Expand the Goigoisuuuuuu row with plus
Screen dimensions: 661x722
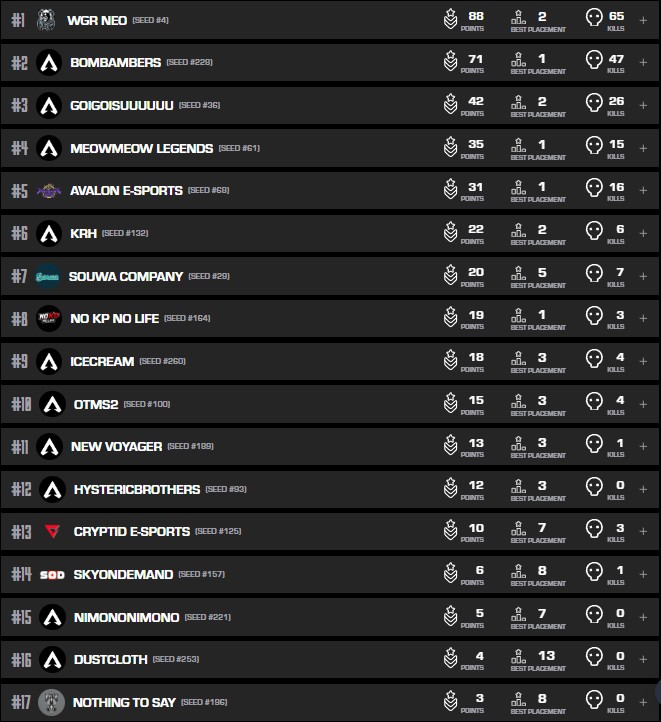click(x=643, y=105)
